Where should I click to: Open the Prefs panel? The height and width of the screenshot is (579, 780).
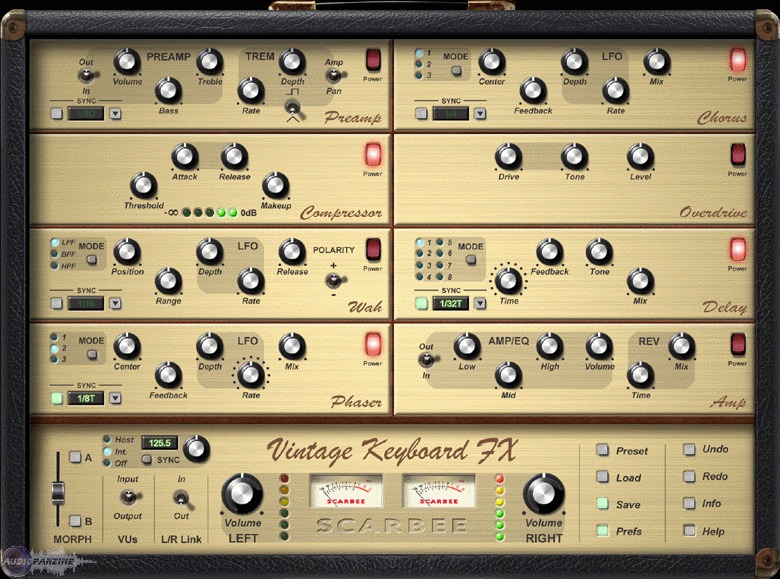tap(602, 530)
